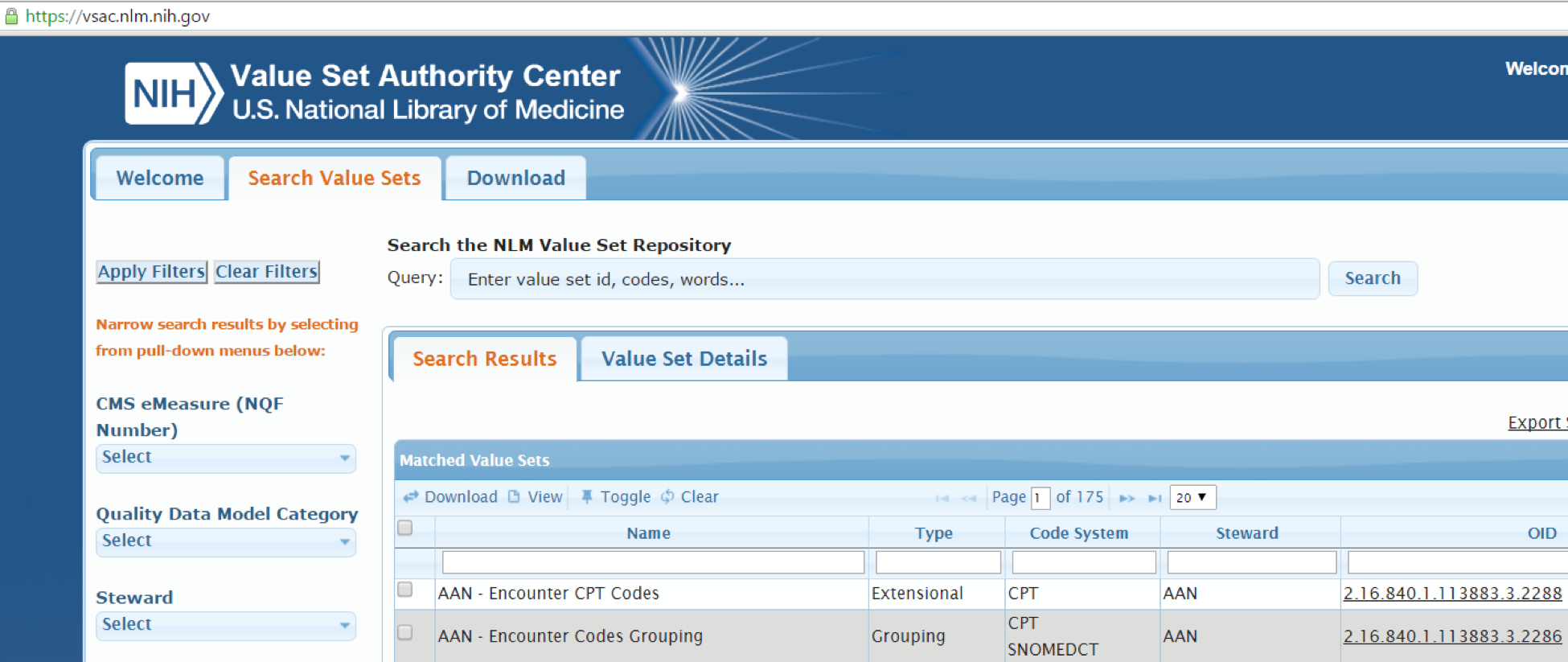Select the Search Results tab
The width and height of the screenshot is (1568, 662).
point(484,359)
